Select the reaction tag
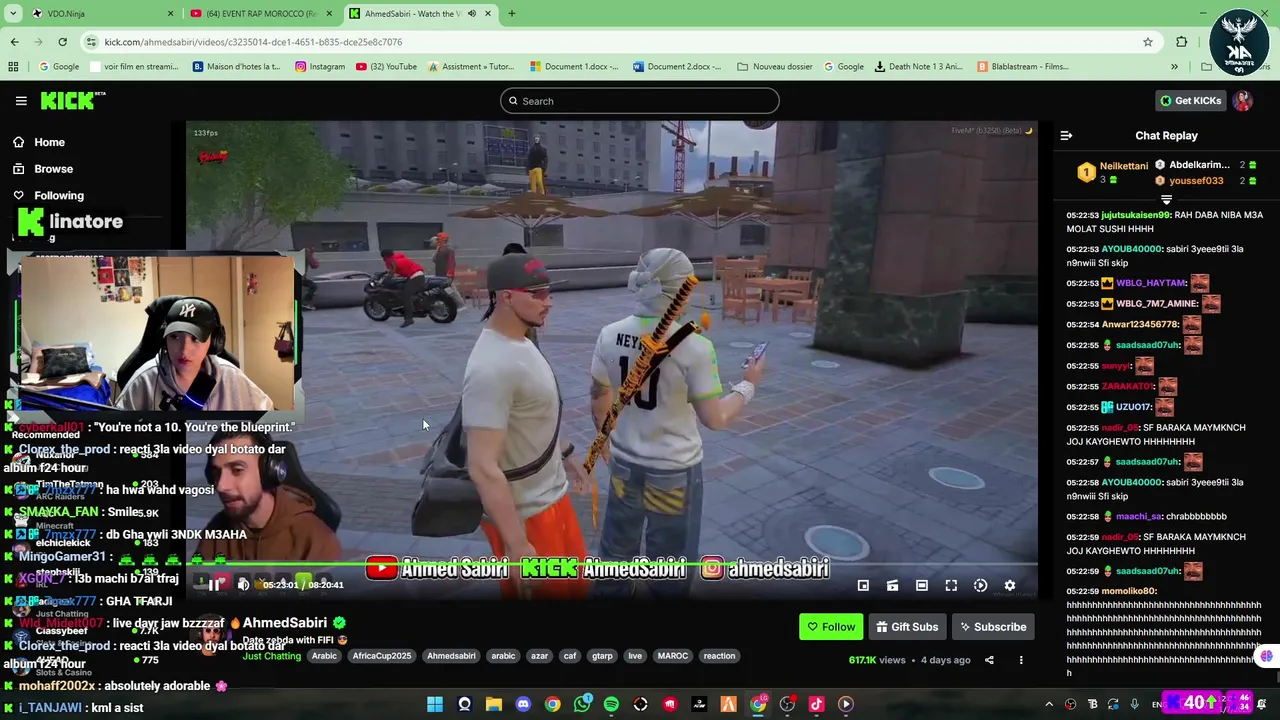Image resolution: width=1280 pixels, height=720 pixels. [719, 656]
